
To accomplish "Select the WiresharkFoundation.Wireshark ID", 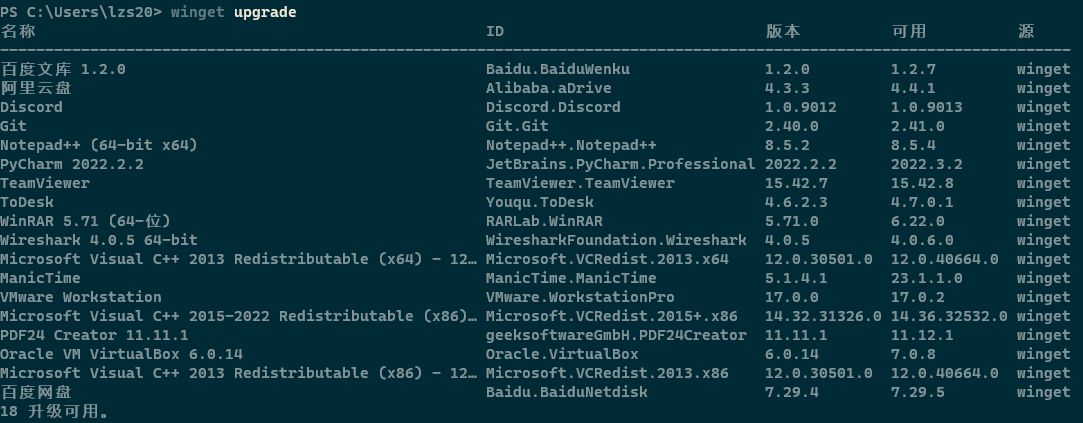I will (x=616, y=240).
